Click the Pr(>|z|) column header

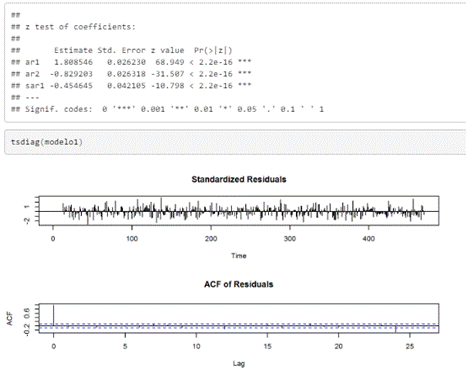click(213, 50)
